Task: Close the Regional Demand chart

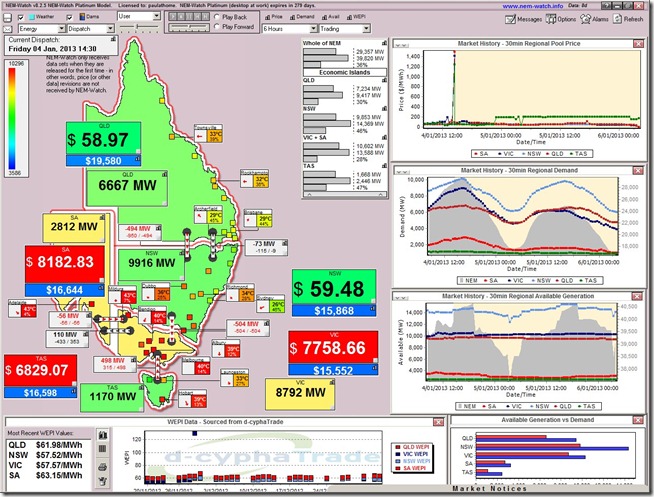Action: 638,170
